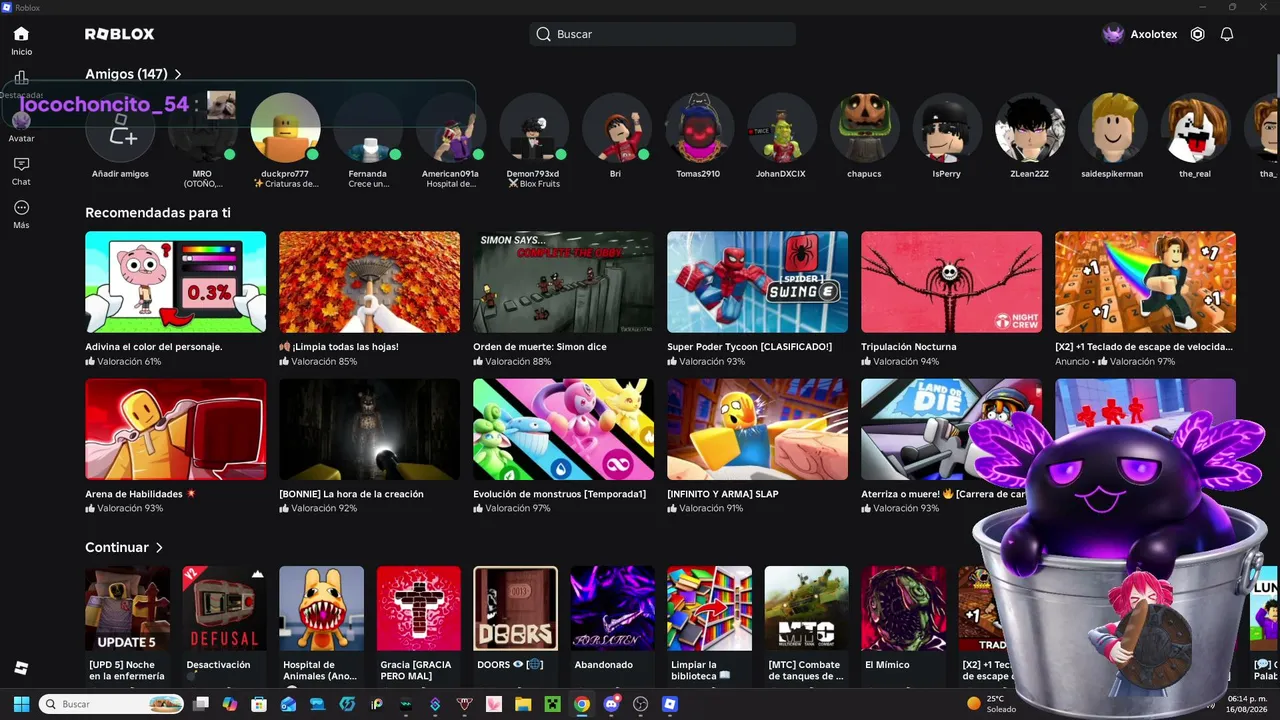Continue playing DOORS

(x=515, y=608)
